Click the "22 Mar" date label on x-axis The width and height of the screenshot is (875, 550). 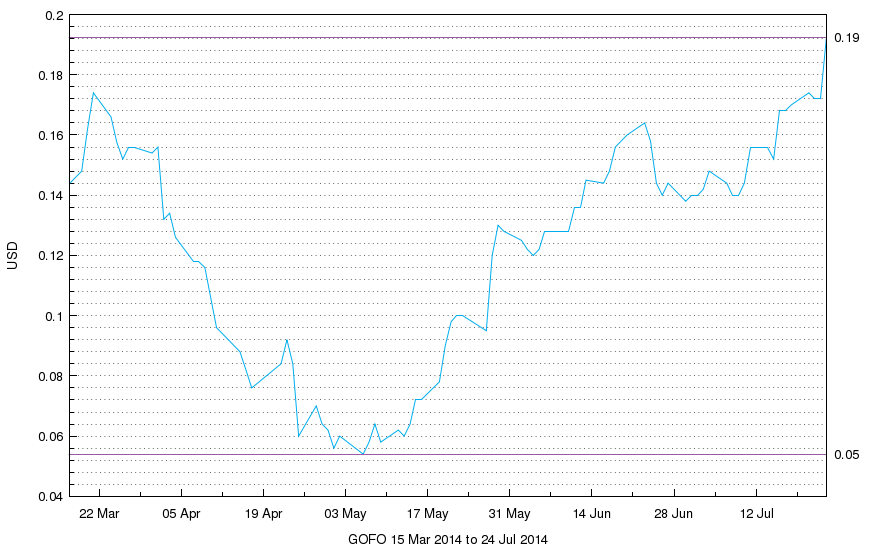99,514
